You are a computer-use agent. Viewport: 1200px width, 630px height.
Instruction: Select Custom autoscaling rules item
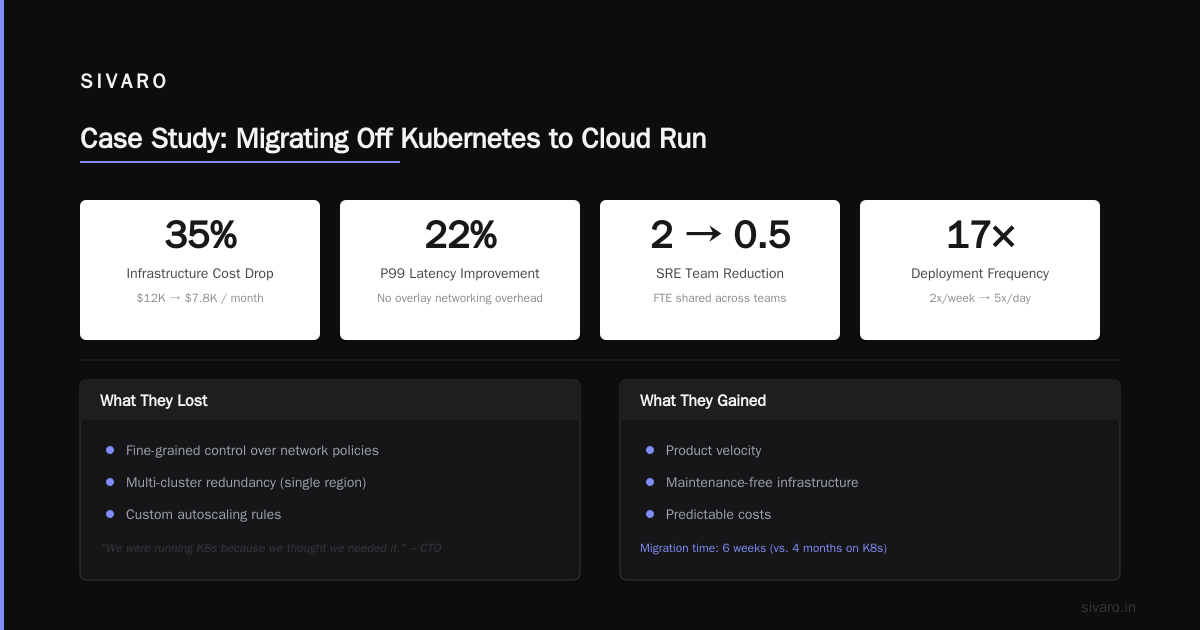tap(203, 514)
